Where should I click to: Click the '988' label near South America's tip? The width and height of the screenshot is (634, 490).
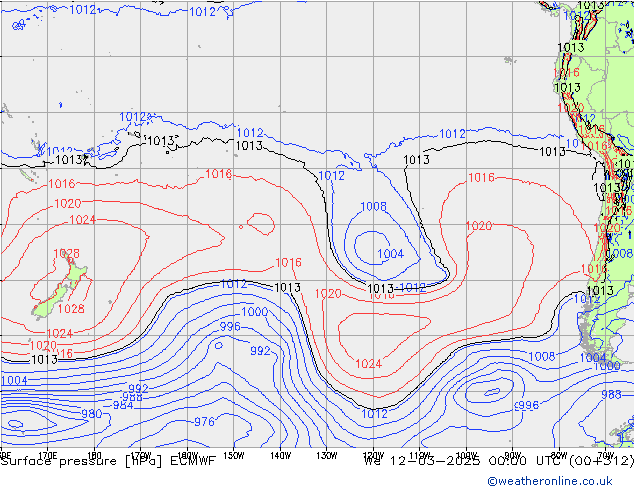611,395
